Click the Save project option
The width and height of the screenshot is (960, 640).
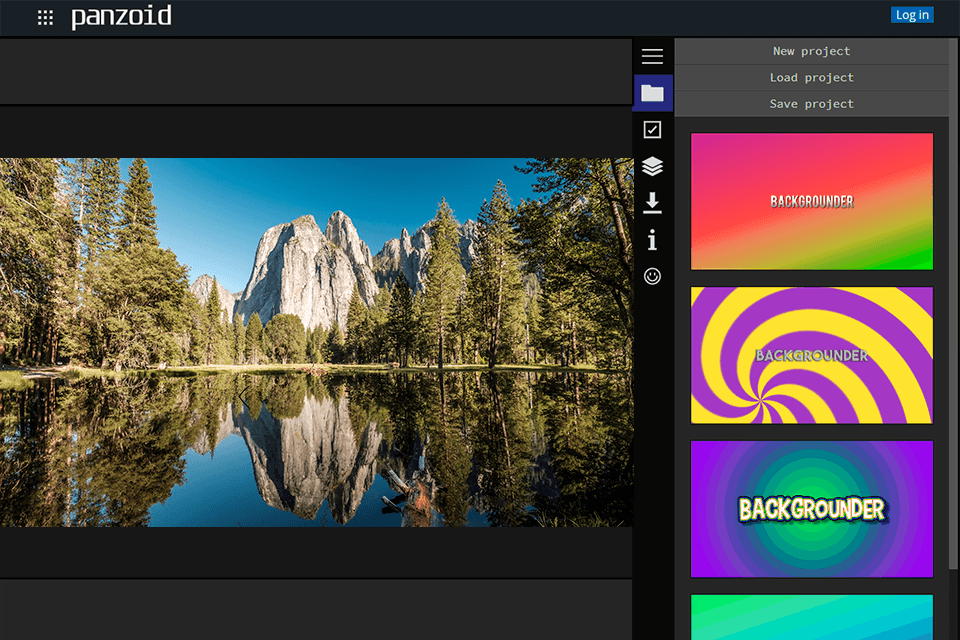tap(811, 104)
